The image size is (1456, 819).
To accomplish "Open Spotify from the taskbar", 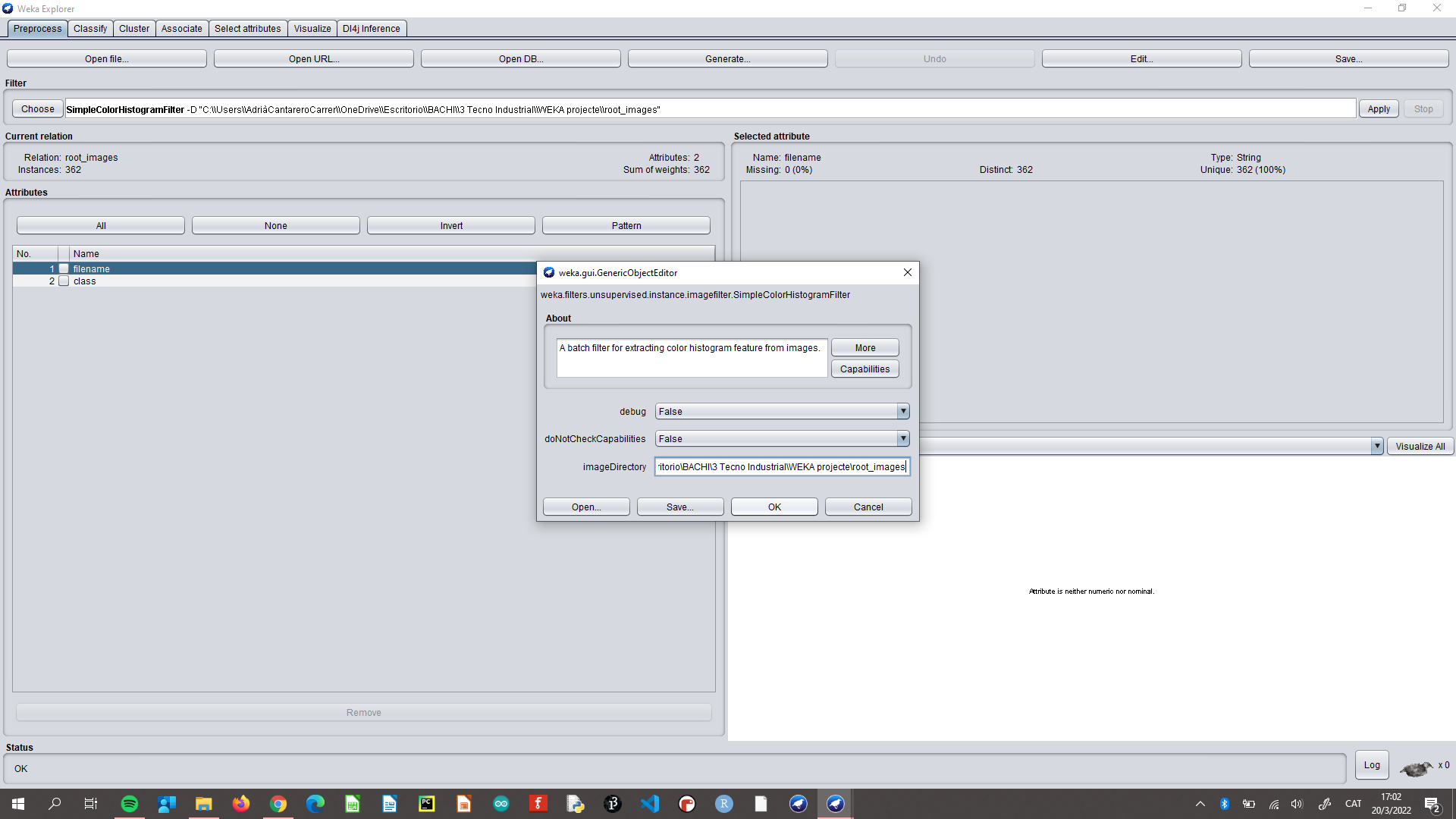I will click(130, 804).
